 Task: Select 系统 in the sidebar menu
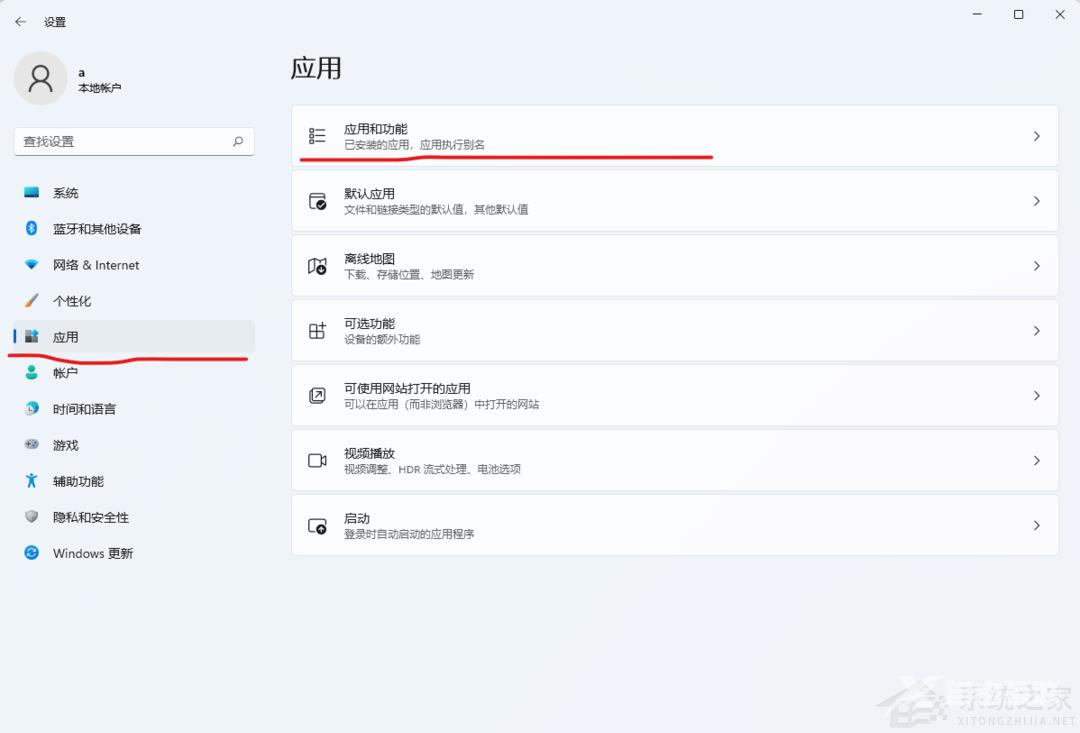pyautogui.click(x=65, y=192)
